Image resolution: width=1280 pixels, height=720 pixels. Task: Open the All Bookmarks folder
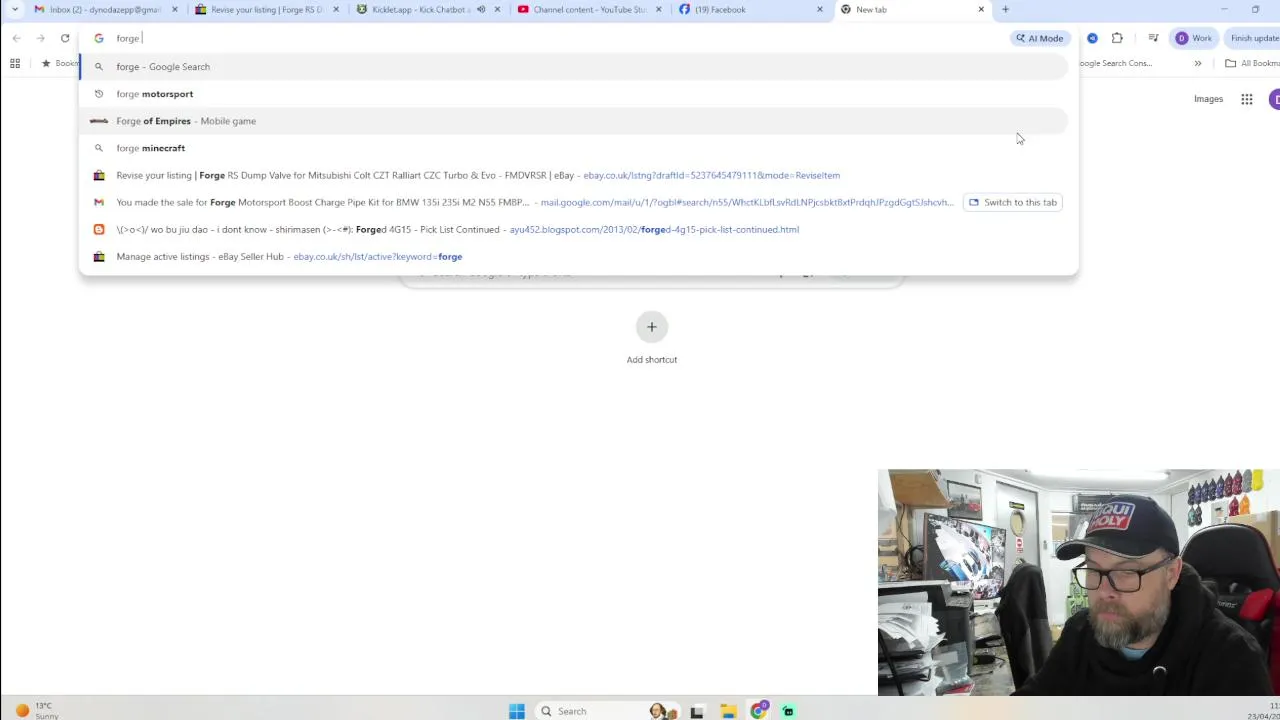point(1252,63)
